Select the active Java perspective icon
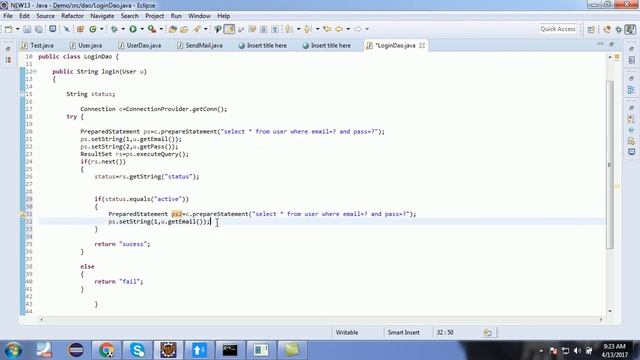This screenshot has height=360, width=640. point(631,29)
